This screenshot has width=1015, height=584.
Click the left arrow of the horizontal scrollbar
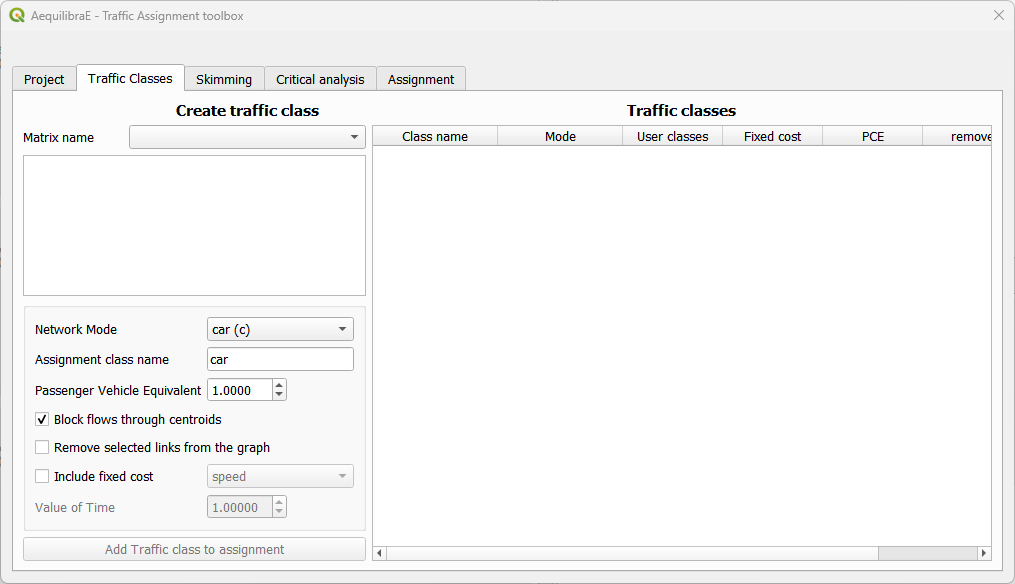(x=379, y=552)
